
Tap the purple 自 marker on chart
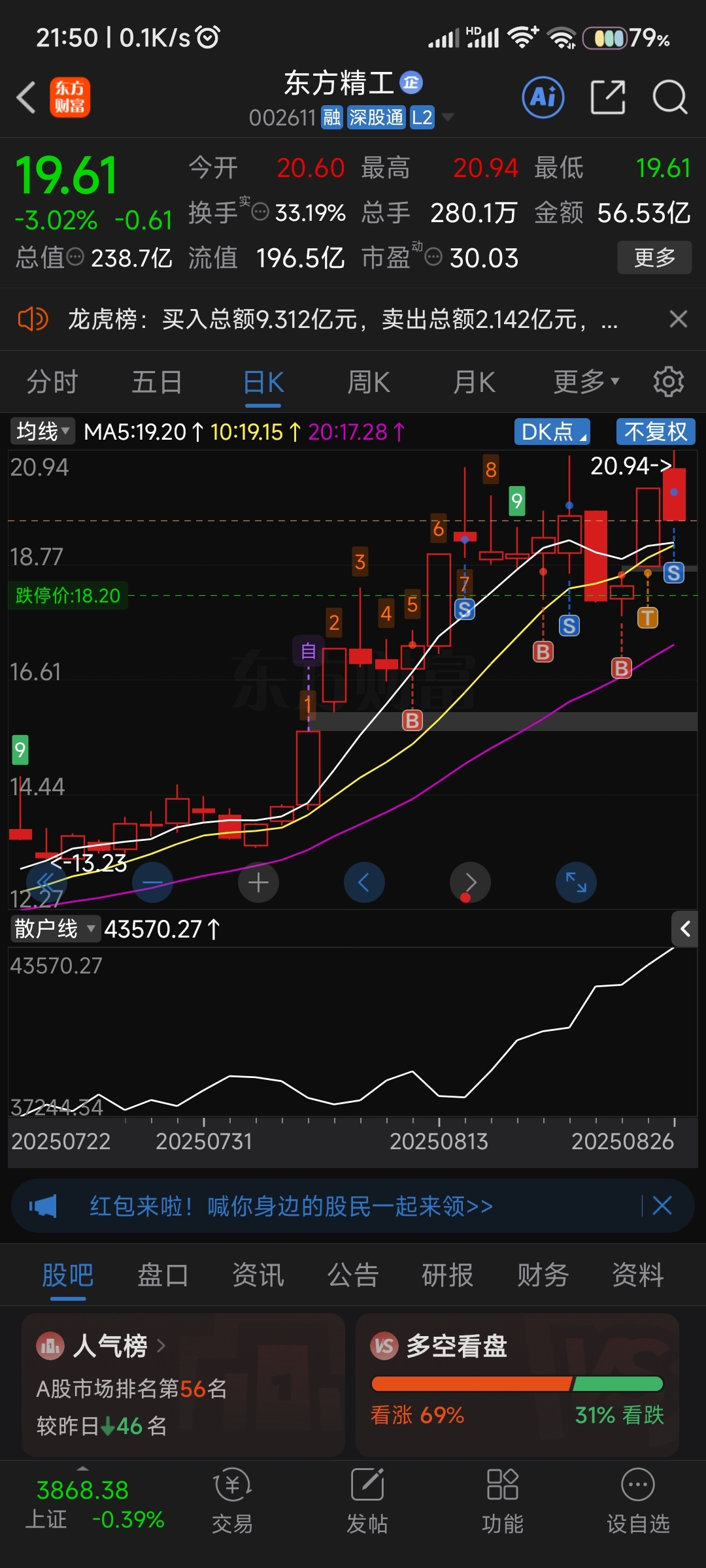tap(309, 651)
